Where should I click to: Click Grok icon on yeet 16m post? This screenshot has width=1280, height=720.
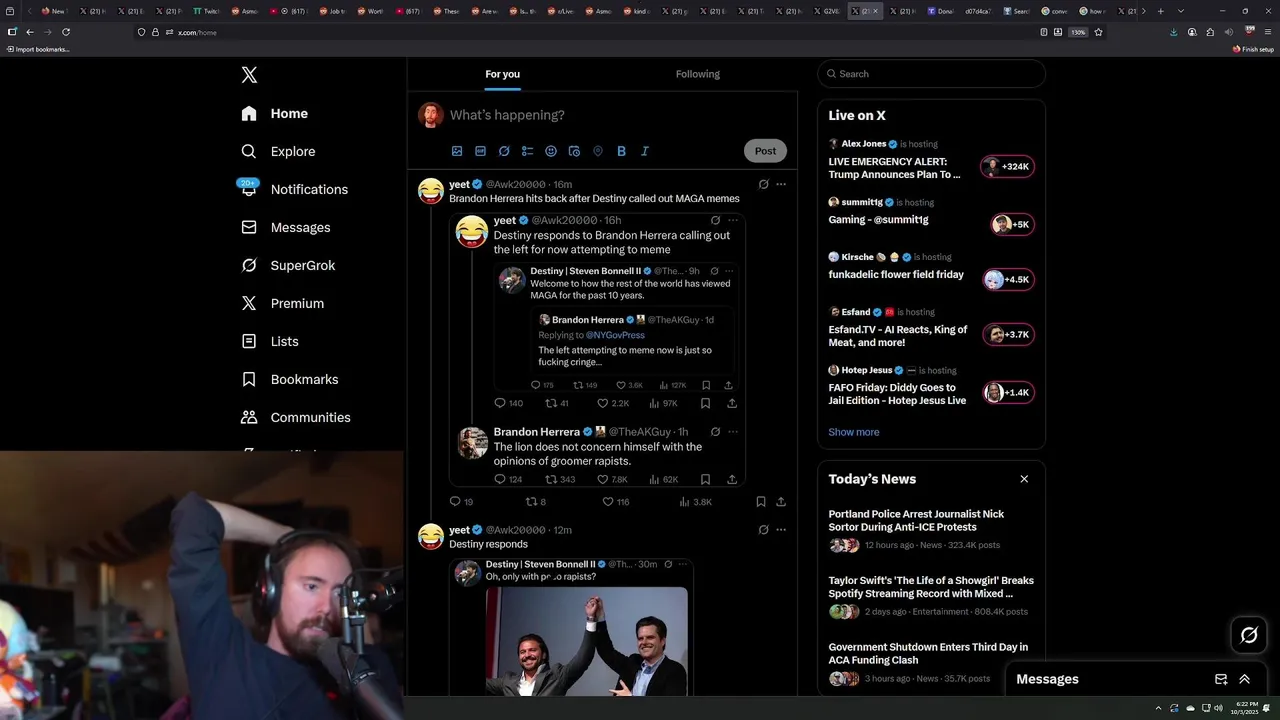pyautogui.click(x=763, y=184)
